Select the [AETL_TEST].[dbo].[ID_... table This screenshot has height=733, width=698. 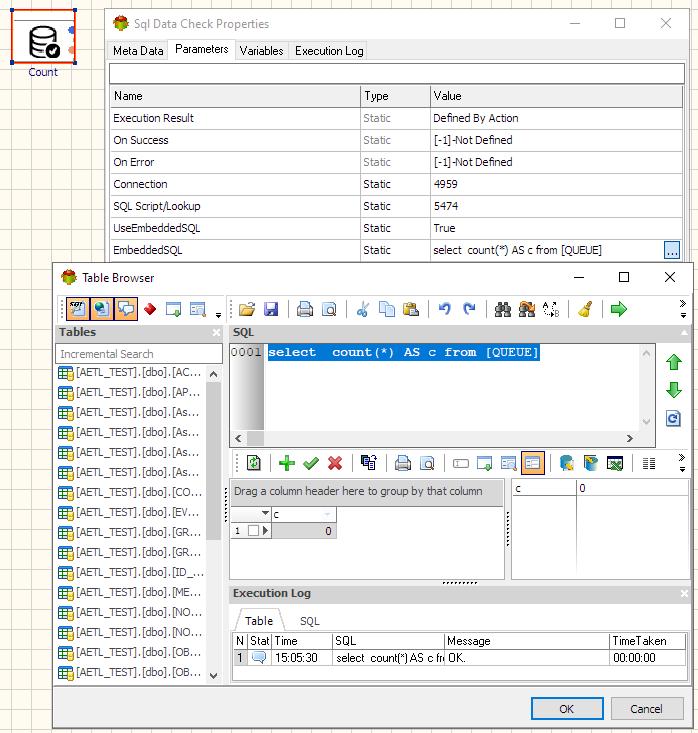[x=130, y=572]
